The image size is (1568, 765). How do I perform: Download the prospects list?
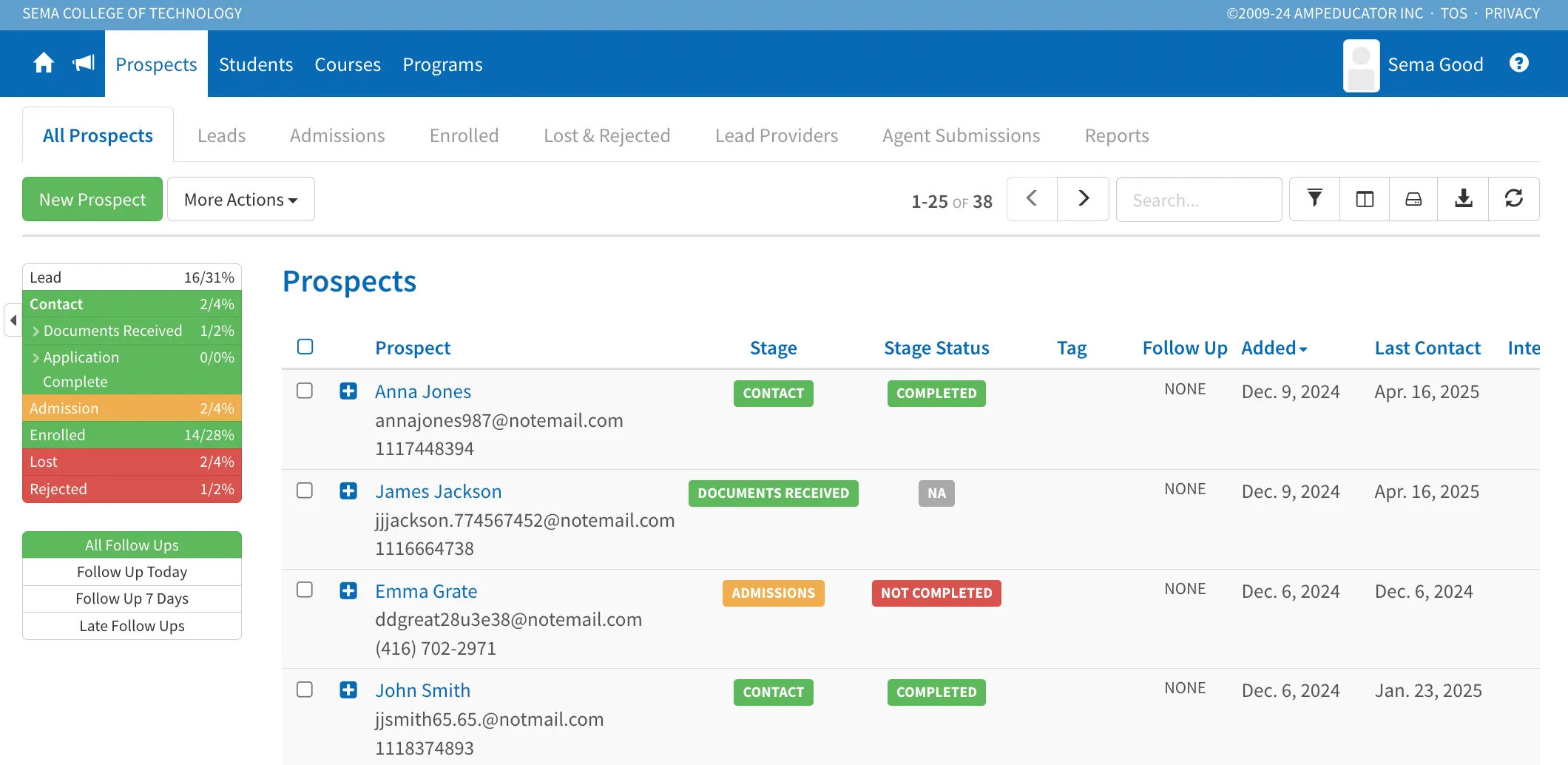1463,199
